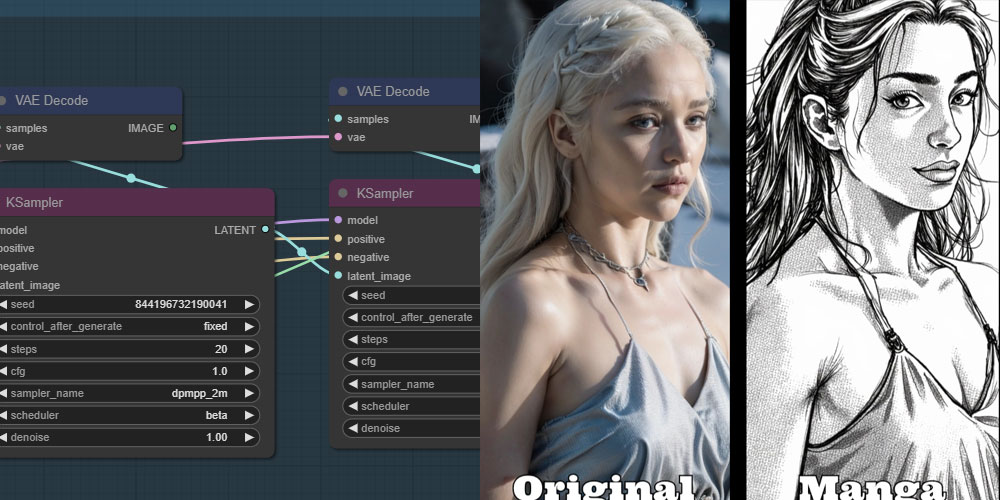Increase steps with right arrow on left KSampler
This screenshot has height=500, width=1000.
coord(249,349)
